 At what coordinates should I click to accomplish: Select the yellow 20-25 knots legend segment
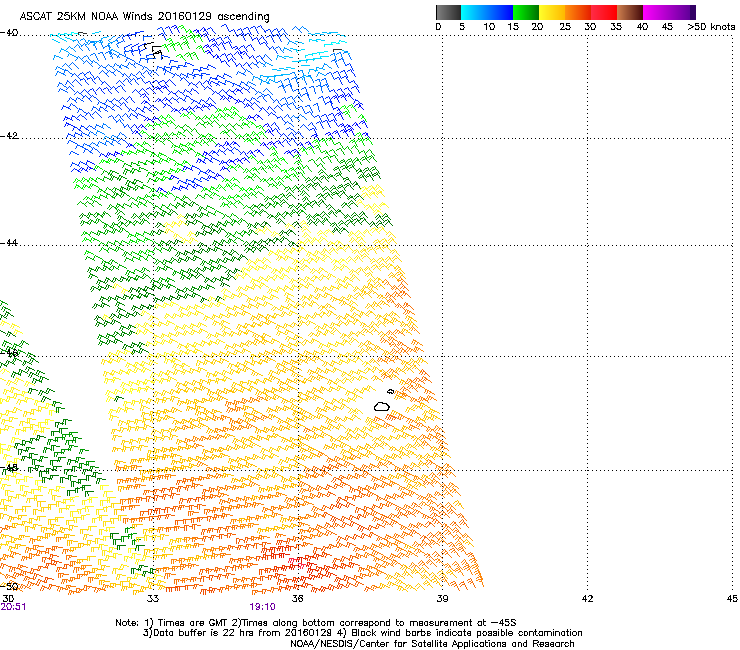pos(552,12)
